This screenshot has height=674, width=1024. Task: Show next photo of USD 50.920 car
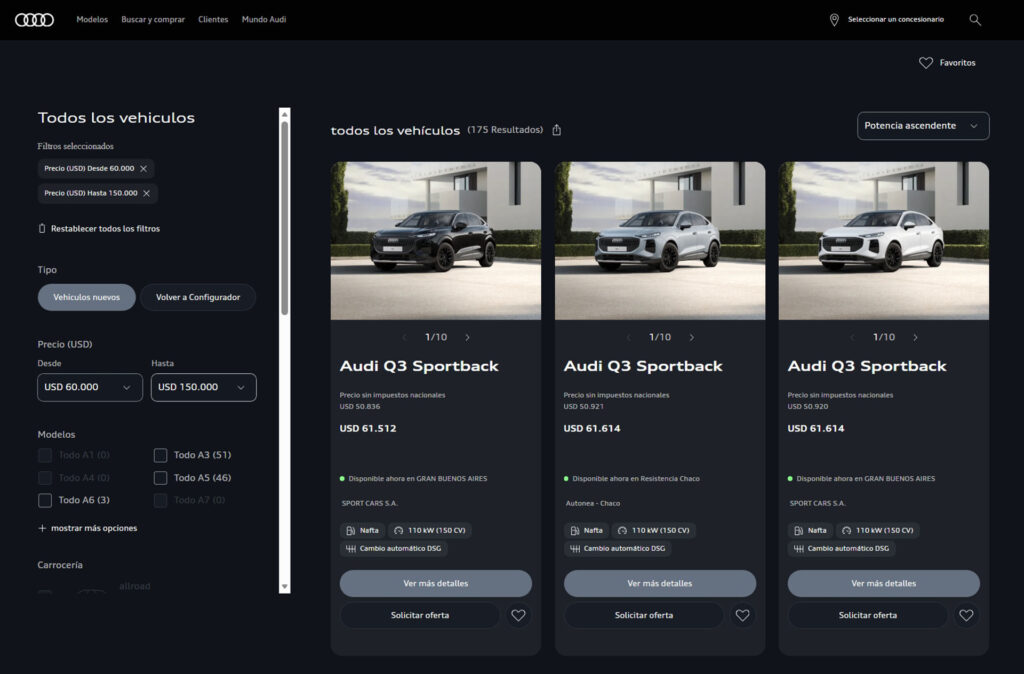tap(915, 338)
